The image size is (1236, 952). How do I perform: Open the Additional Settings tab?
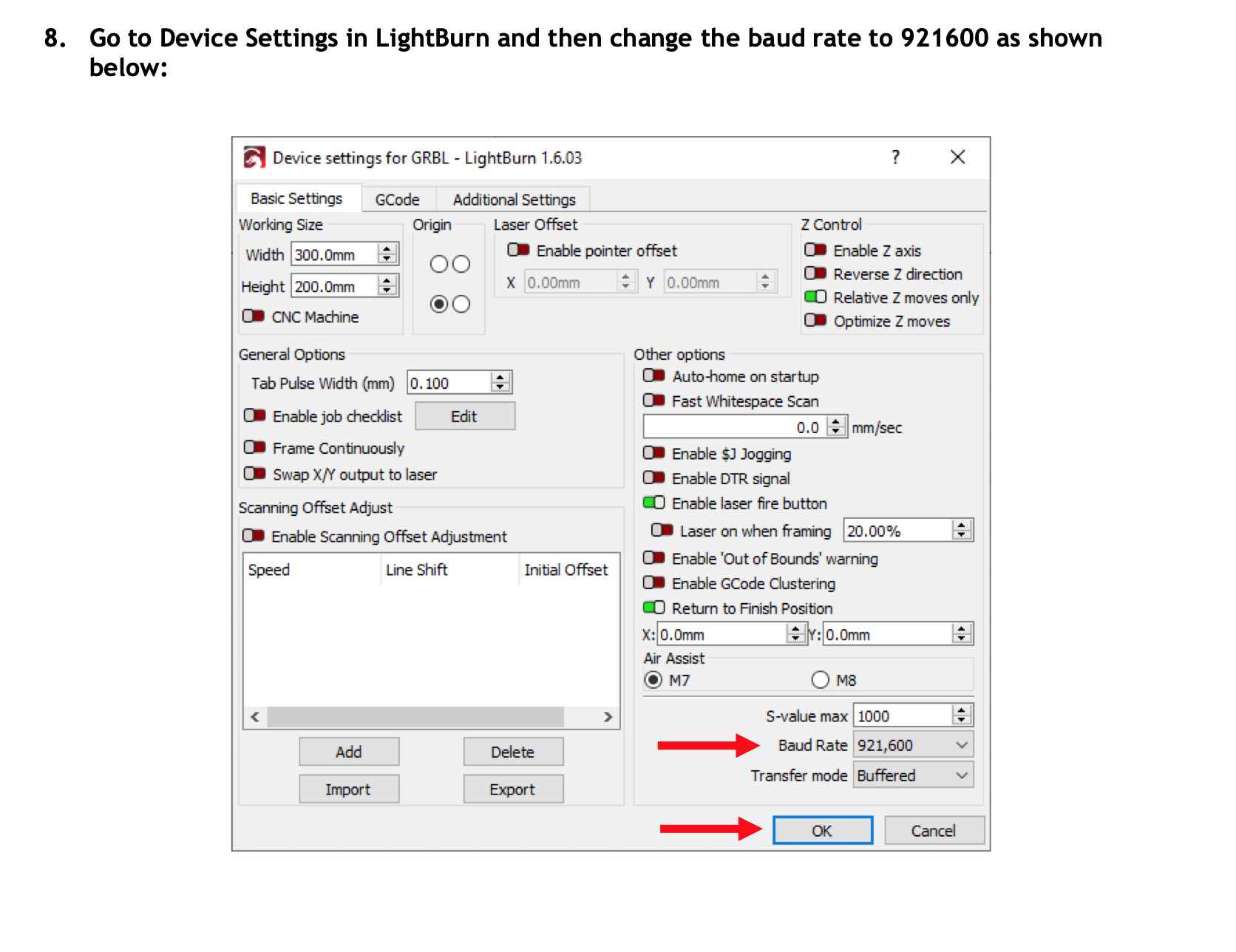[515, 200]
